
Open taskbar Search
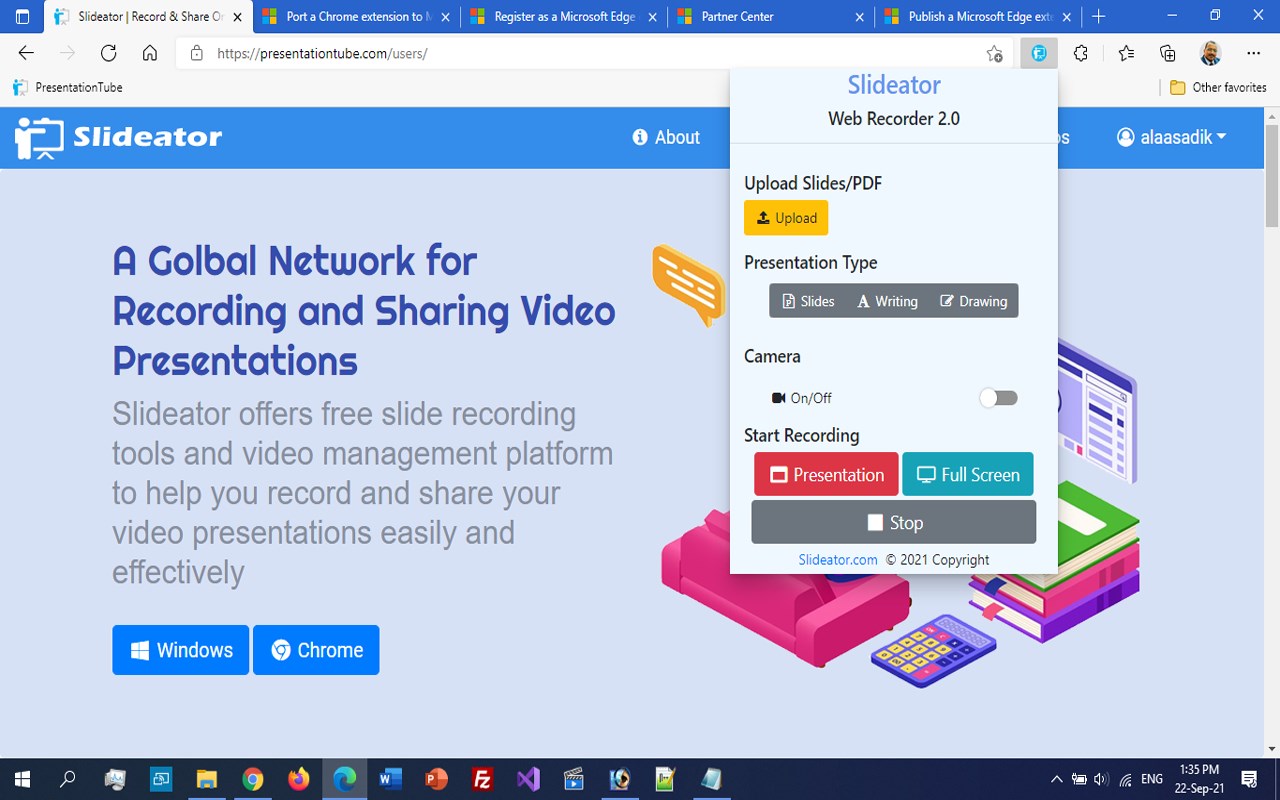coord(68,779)
